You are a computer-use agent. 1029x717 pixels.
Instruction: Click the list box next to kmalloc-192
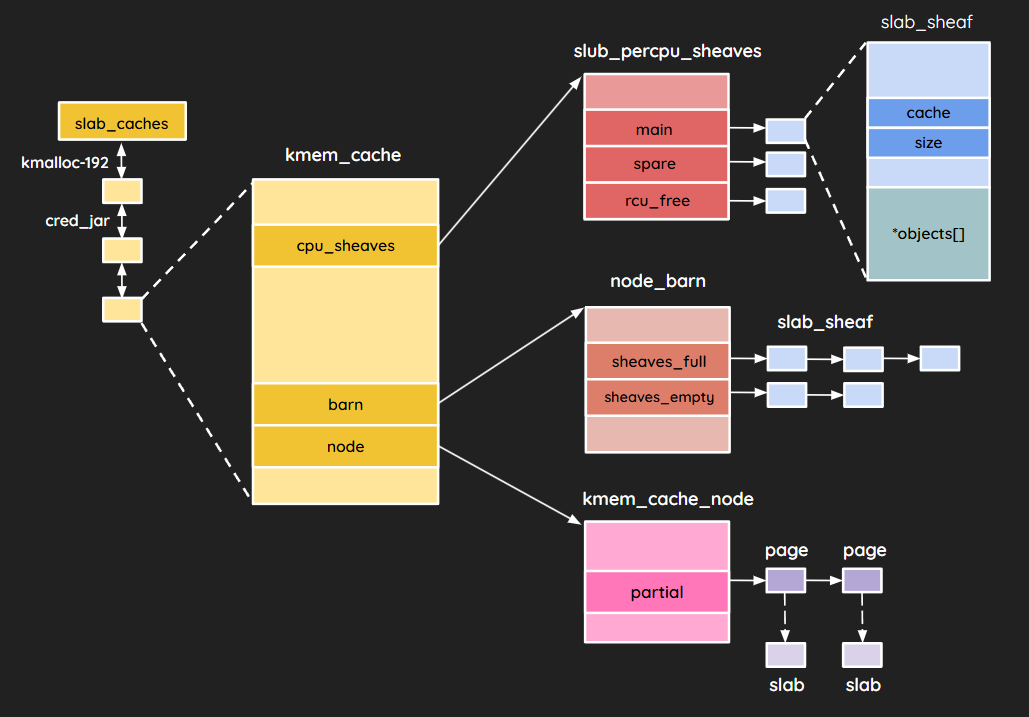coord(122,192)
